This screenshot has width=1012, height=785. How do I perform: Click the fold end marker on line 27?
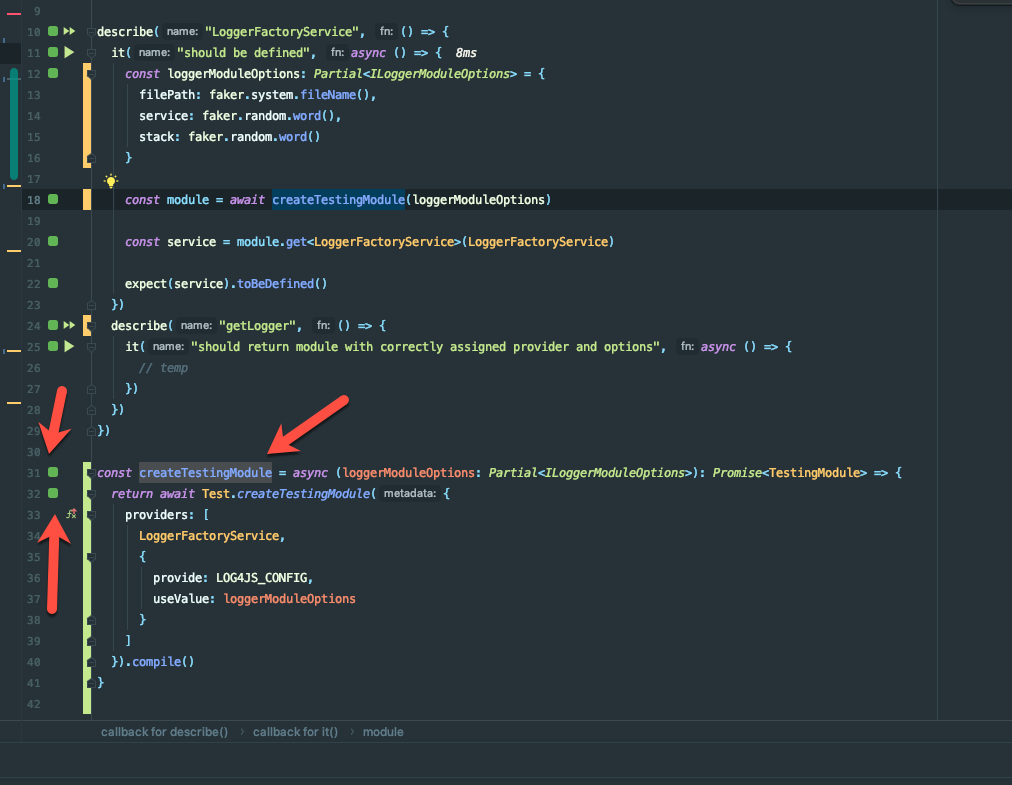[91, 389]
